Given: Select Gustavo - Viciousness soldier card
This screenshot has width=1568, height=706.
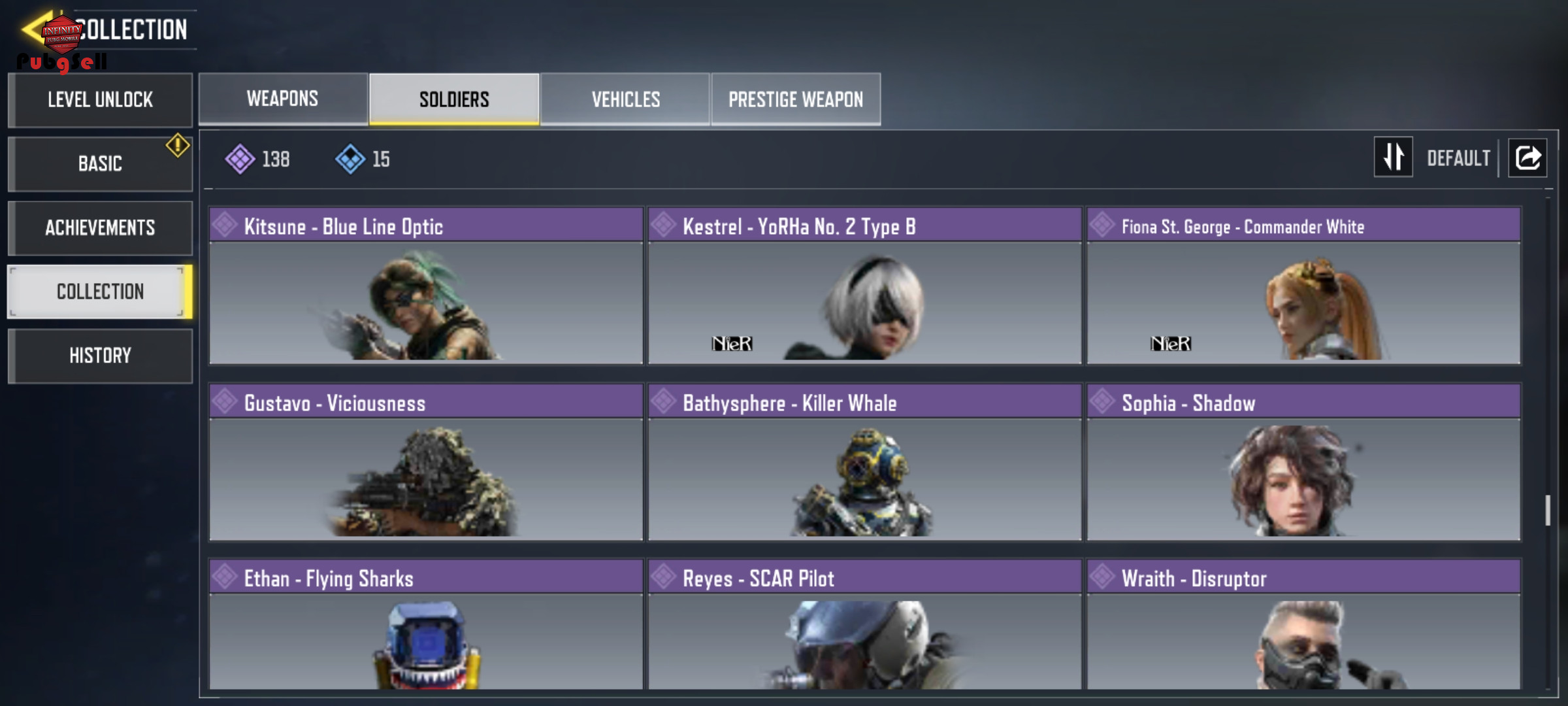Looking at the screenshot, I should point(426,462).
